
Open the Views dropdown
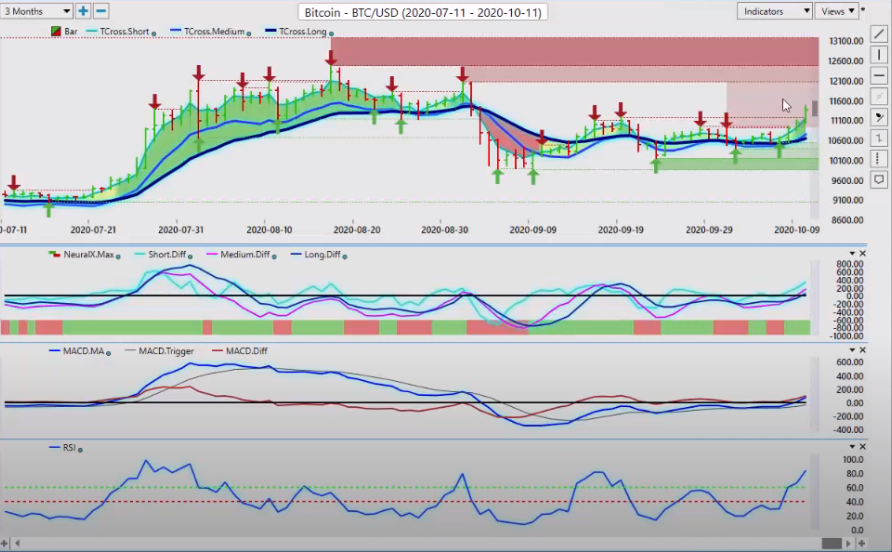coord(836,11)
